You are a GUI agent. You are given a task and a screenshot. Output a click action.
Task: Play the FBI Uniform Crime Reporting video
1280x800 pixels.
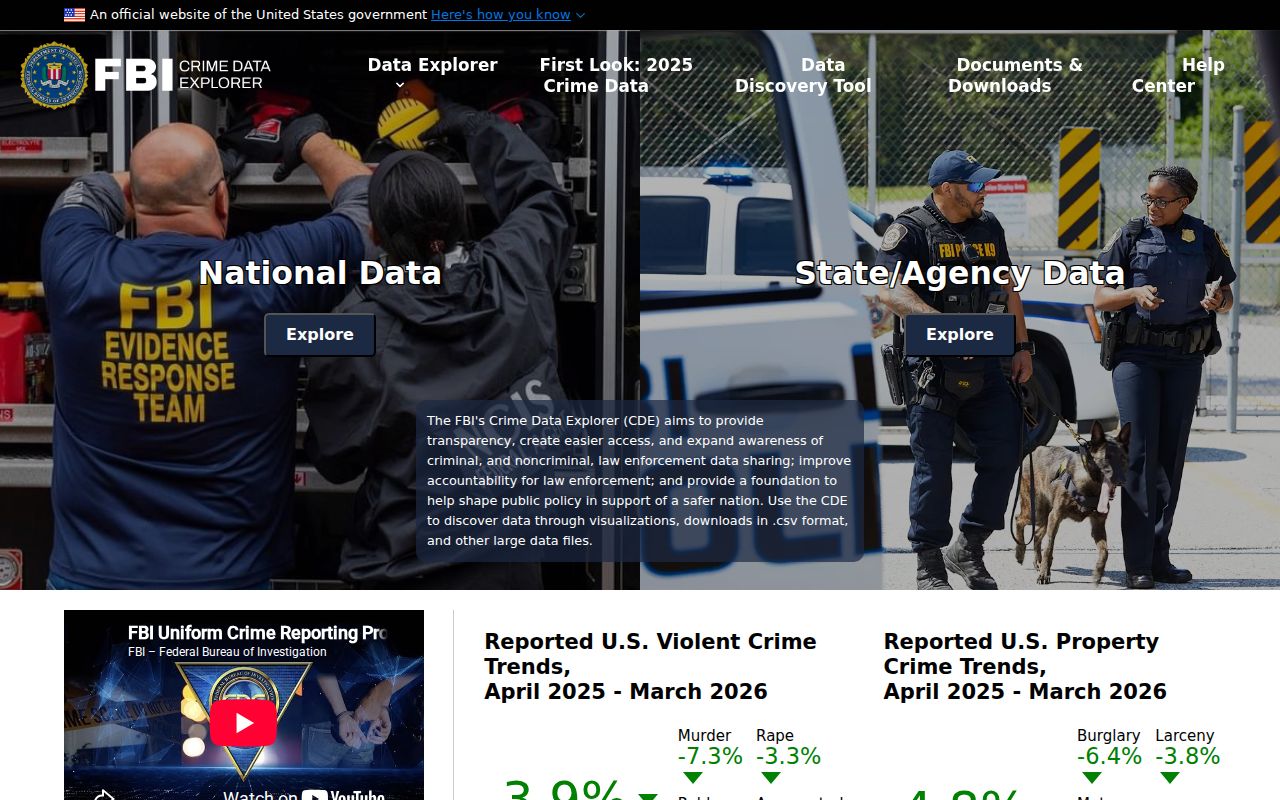(x=243, y=723)
